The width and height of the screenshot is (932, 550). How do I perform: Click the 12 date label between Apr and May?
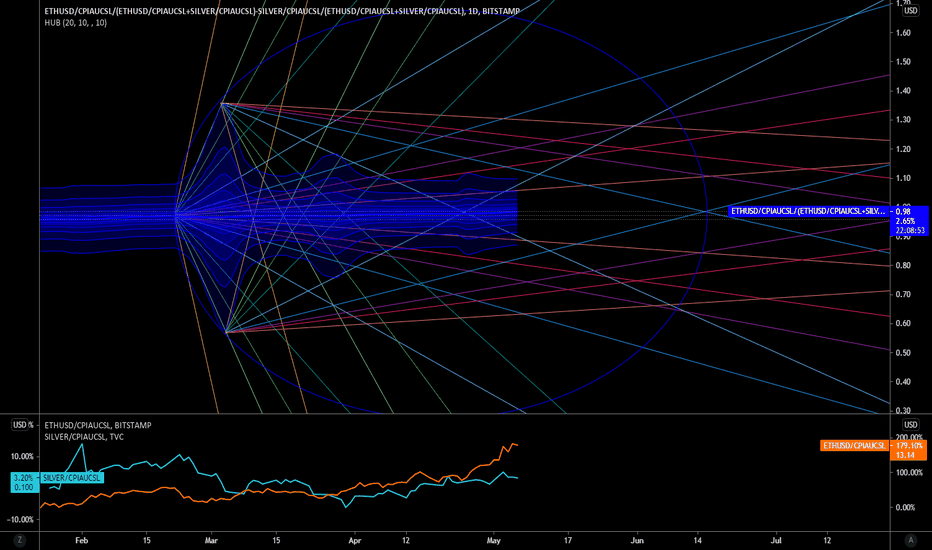click(x=406, y=540)
